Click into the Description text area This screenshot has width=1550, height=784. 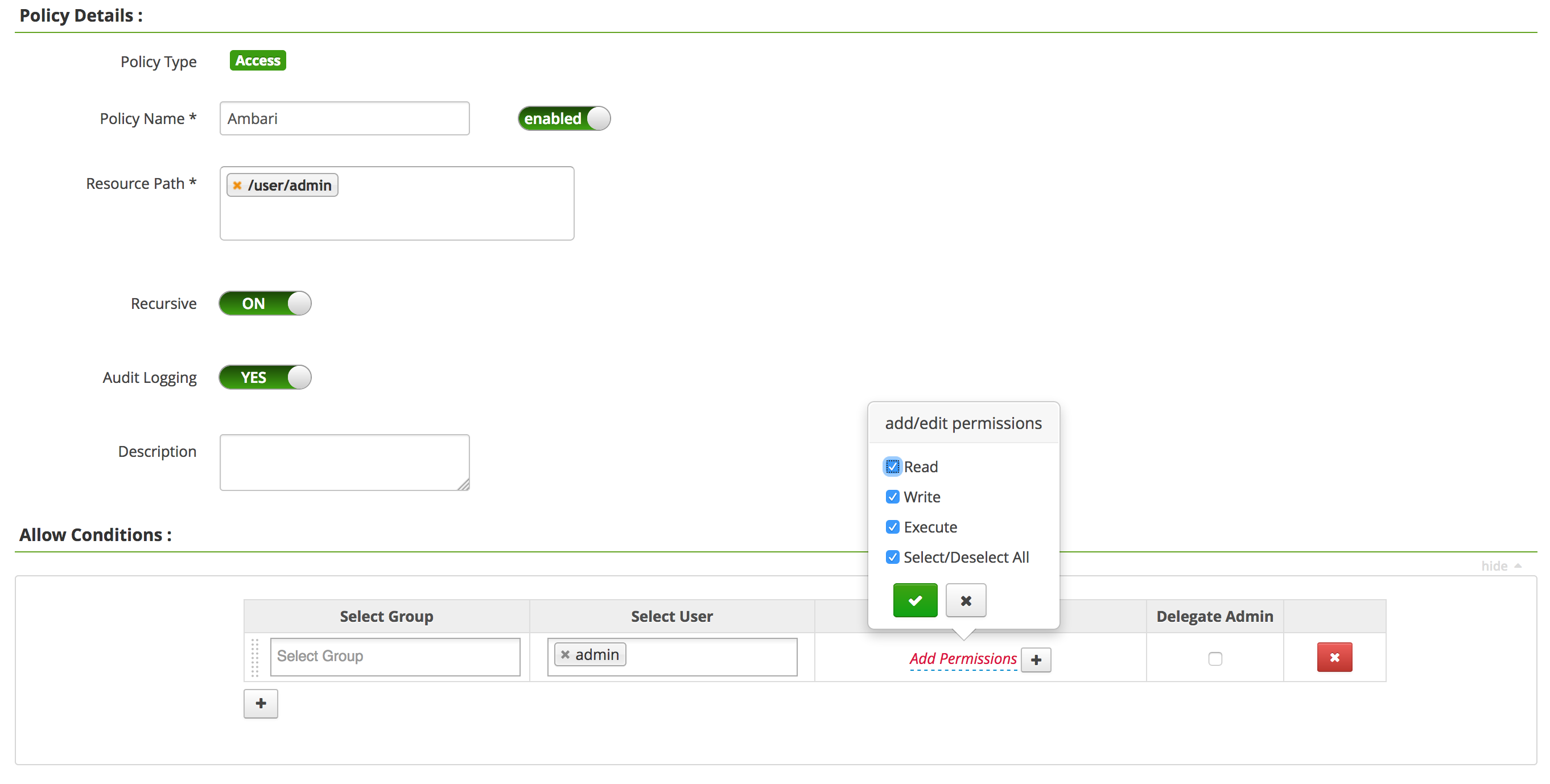coord(344,461)
